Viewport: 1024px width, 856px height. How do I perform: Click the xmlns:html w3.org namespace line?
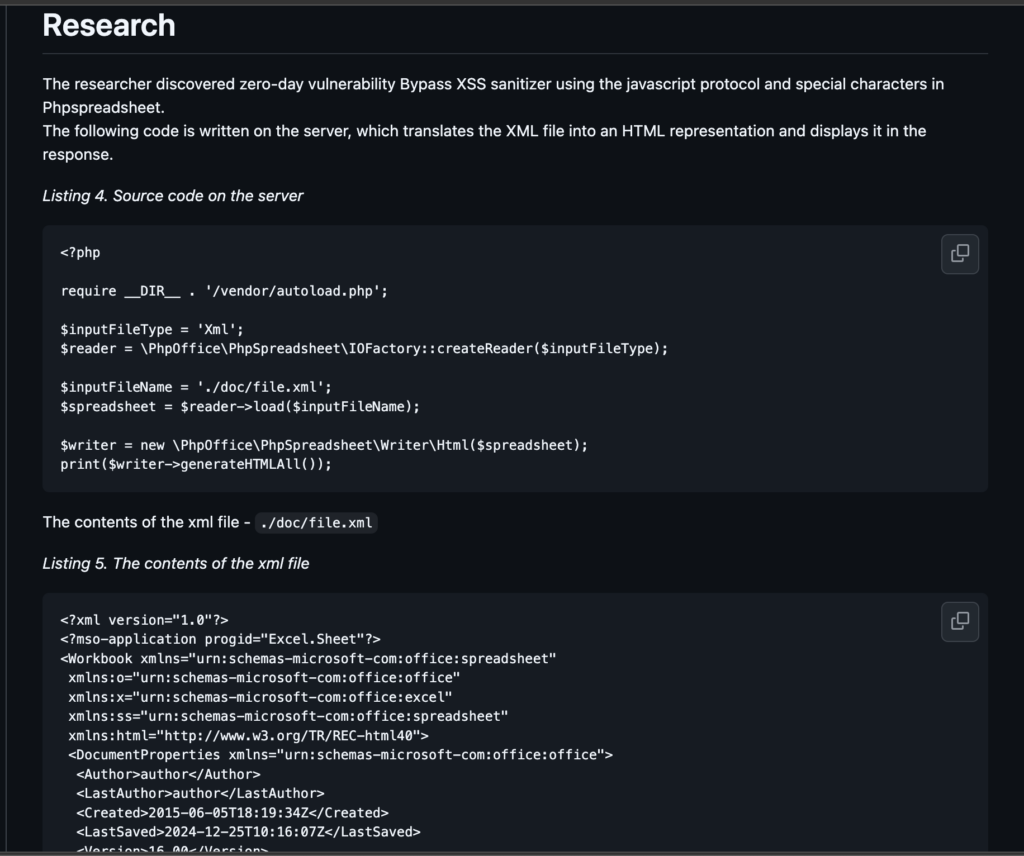coord(248,736)
